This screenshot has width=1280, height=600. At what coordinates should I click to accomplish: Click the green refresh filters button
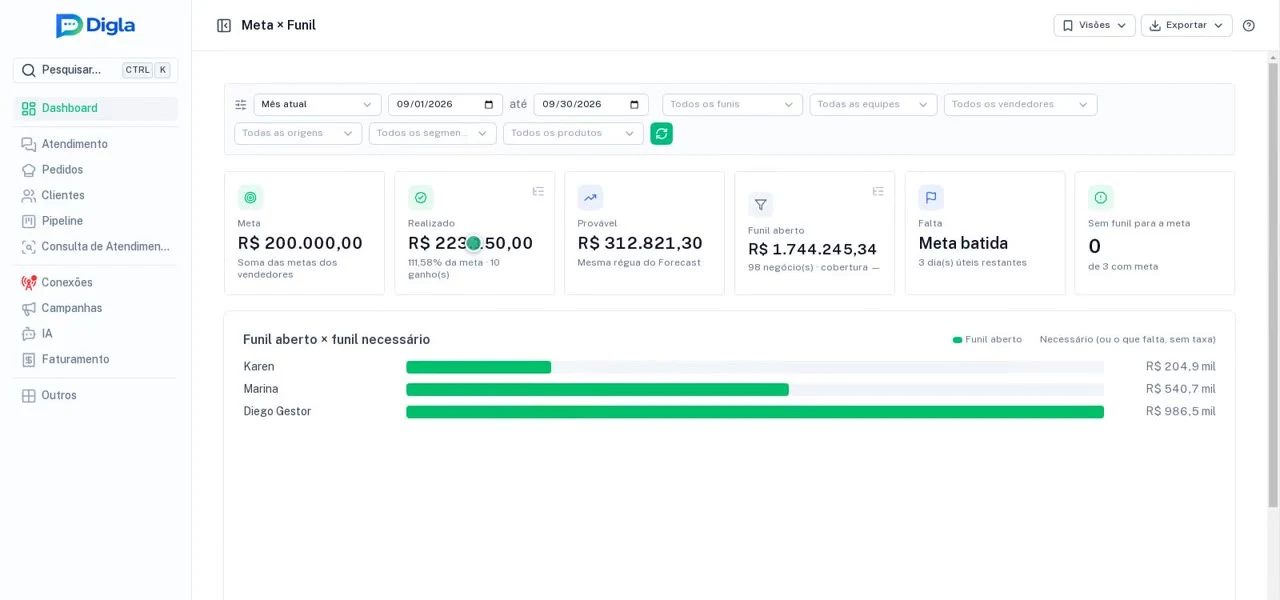[661, 133]
